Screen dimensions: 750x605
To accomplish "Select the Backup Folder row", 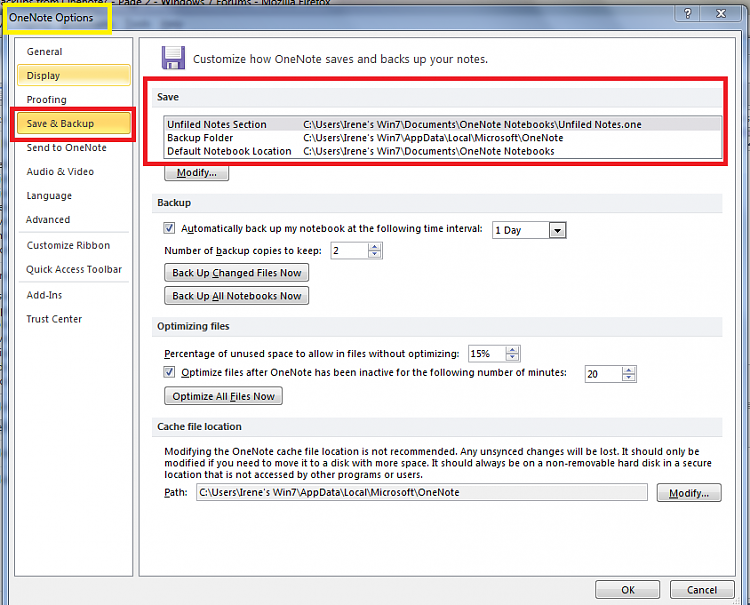I will [443, 138].
